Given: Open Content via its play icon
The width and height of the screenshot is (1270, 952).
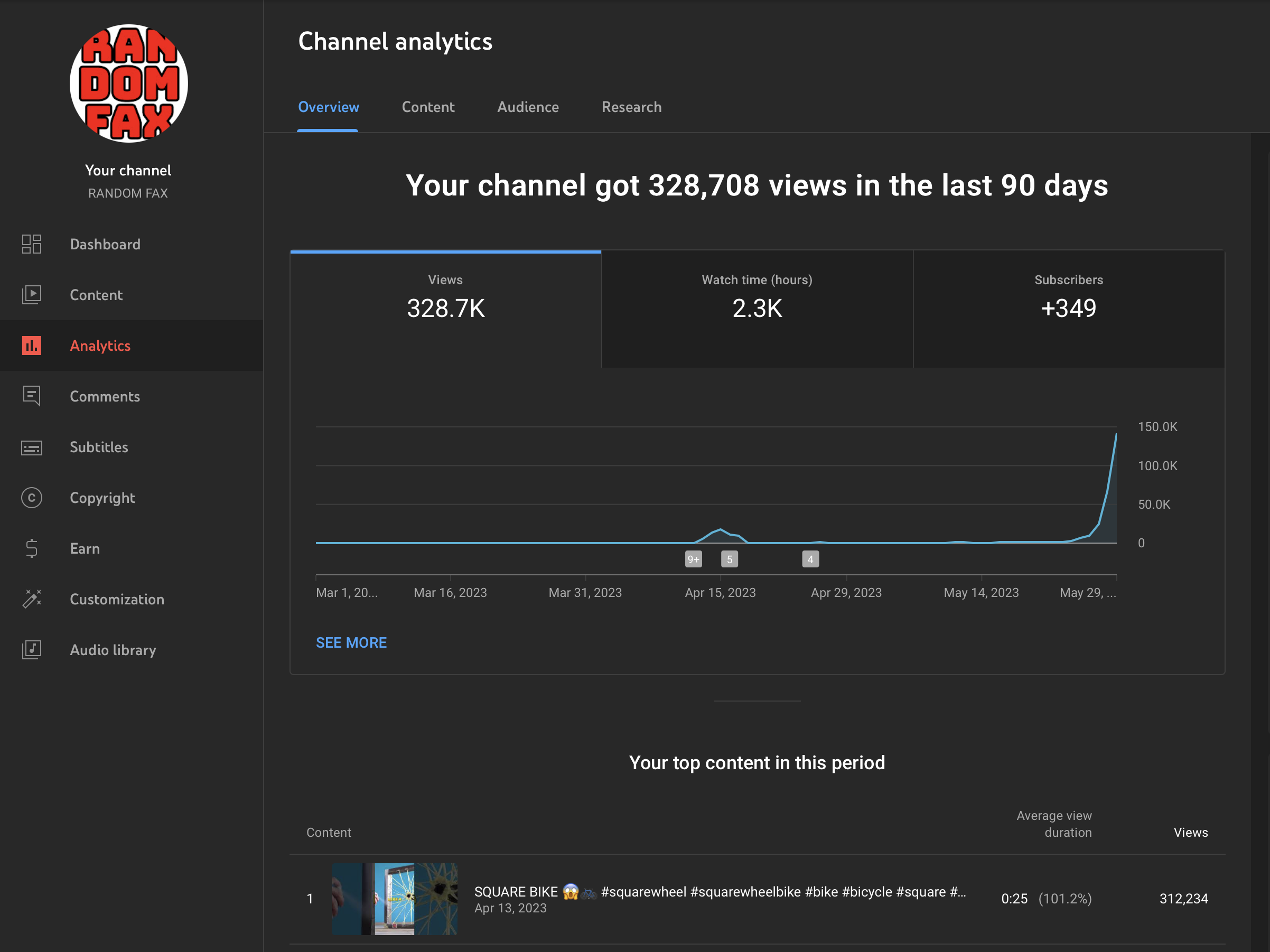Looking at the screenshot, I should click(x=32, y=295).
